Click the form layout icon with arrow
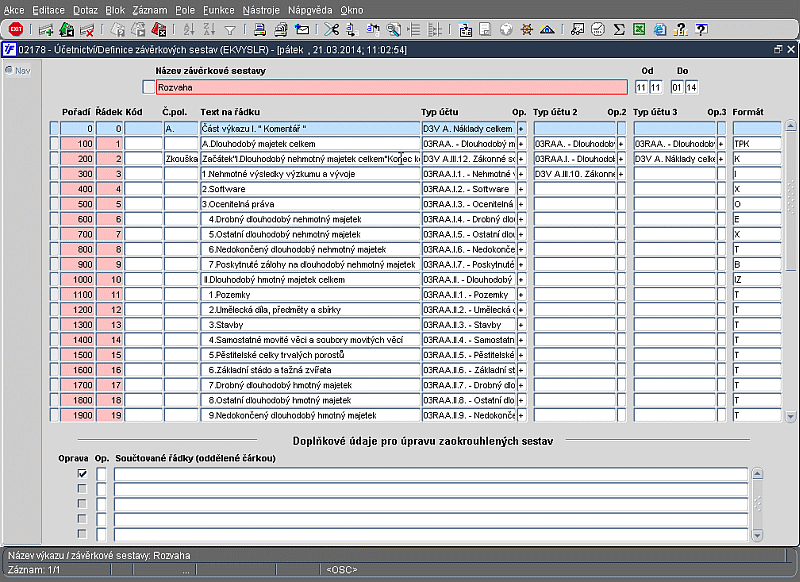800x582 pixels. tap(465, 30)
